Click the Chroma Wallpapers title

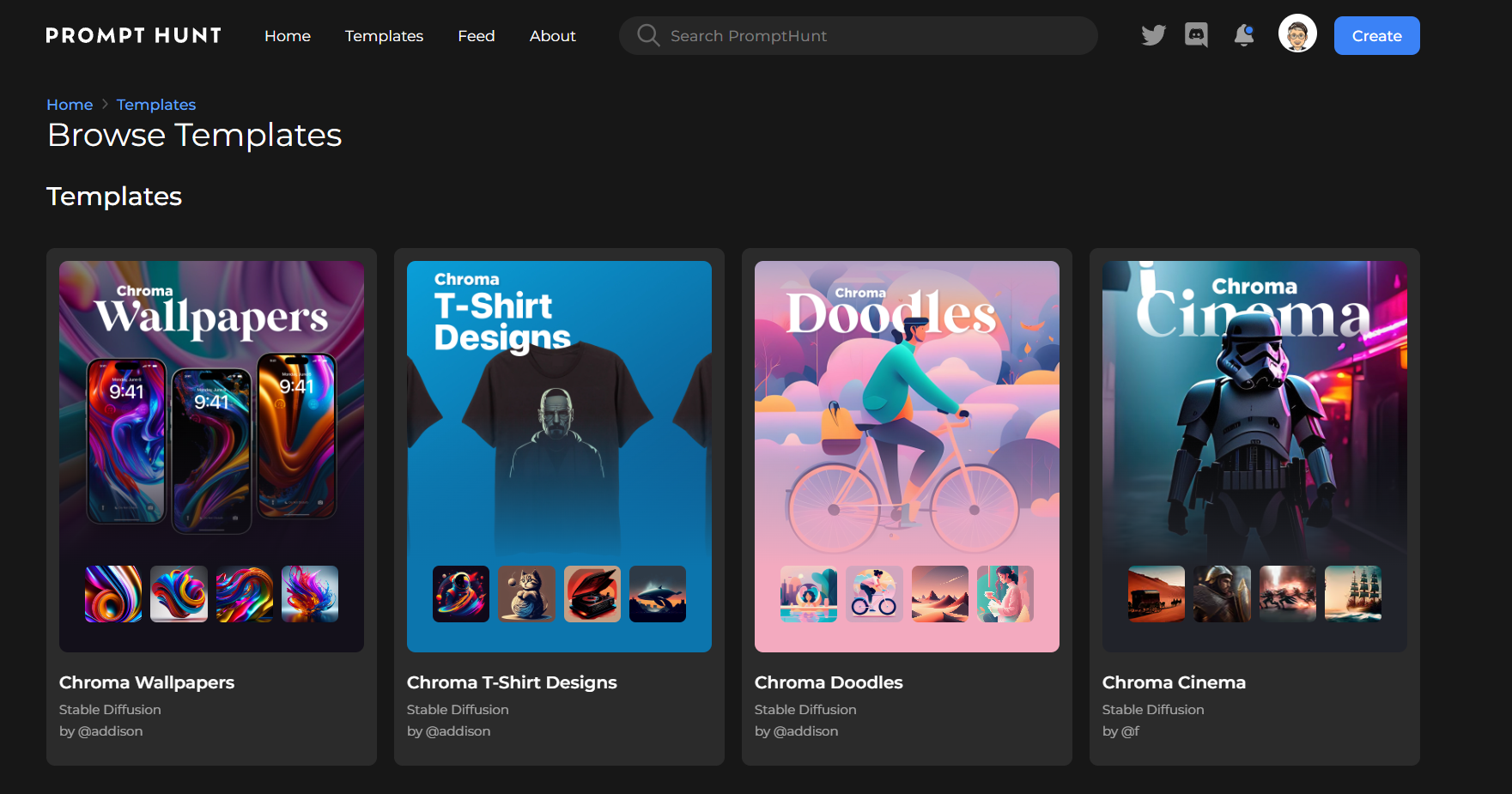coord(147,682)
